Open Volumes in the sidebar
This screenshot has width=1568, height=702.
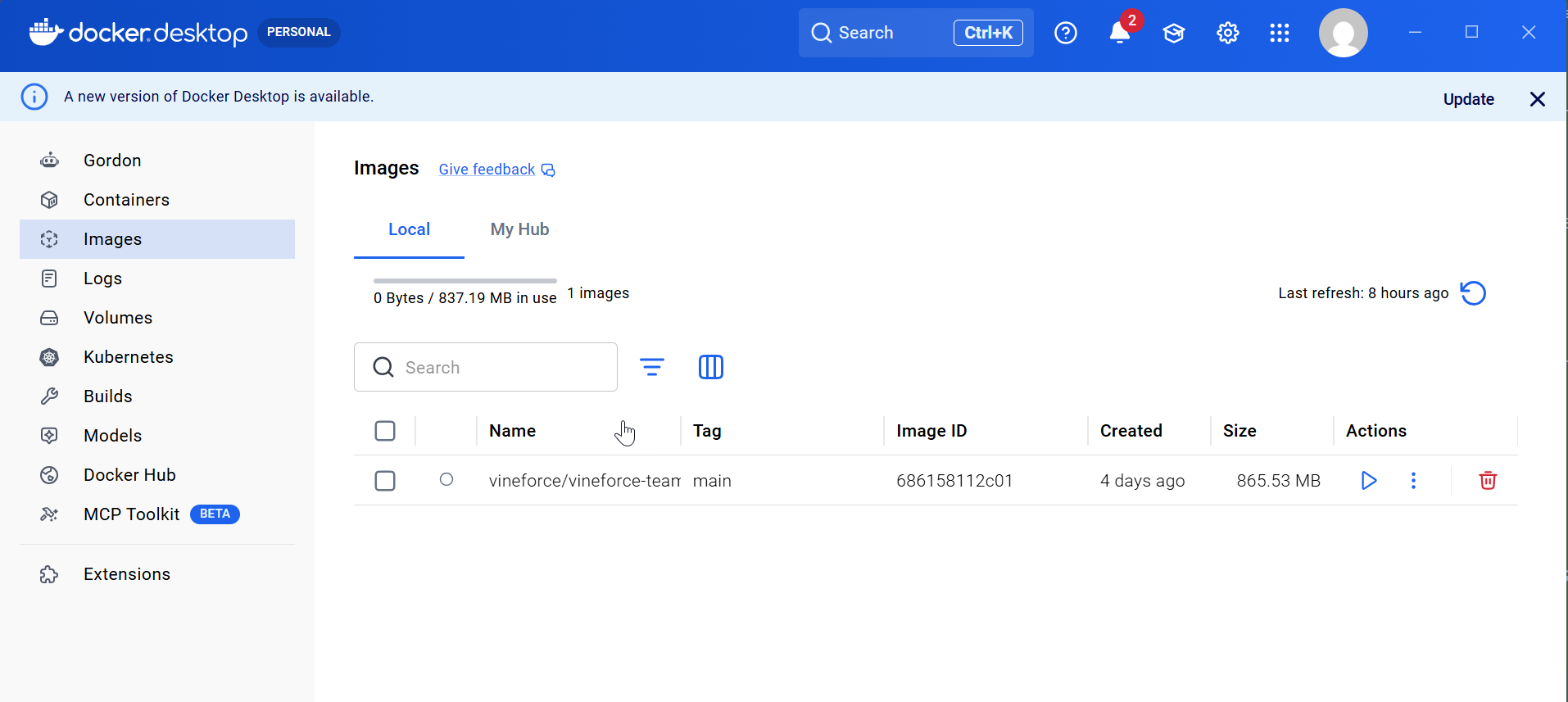tap(157, 318)
